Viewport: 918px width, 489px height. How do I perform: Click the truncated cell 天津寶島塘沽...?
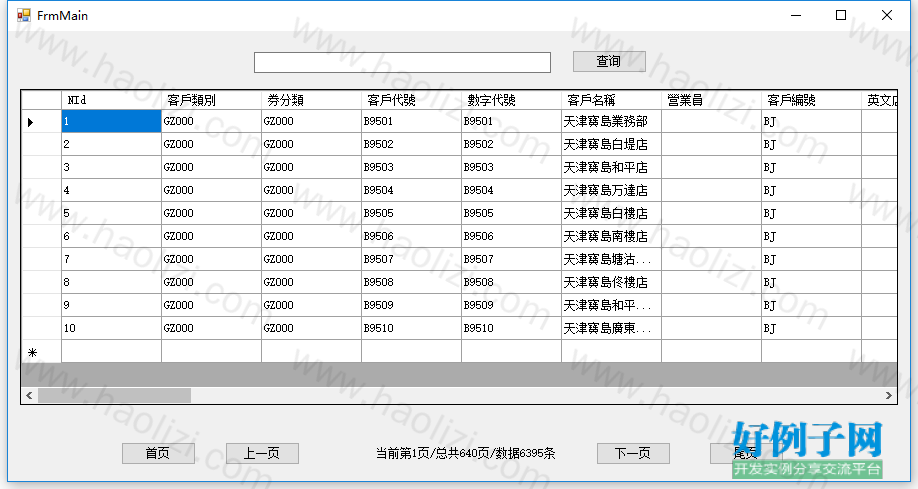612,259
